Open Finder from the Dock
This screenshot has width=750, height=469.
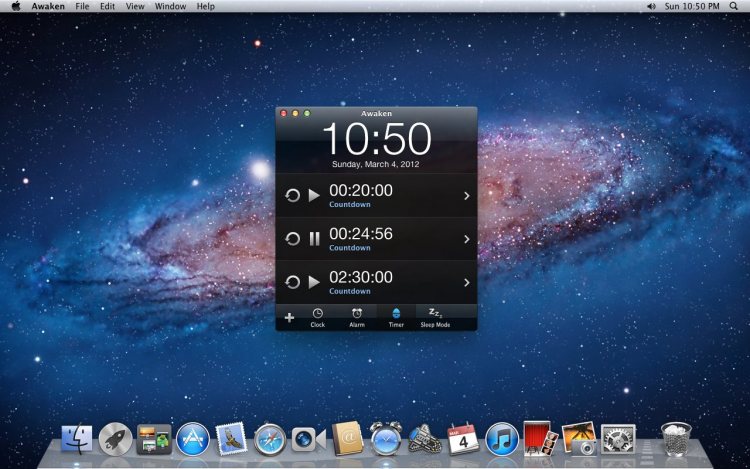point(77,438)
